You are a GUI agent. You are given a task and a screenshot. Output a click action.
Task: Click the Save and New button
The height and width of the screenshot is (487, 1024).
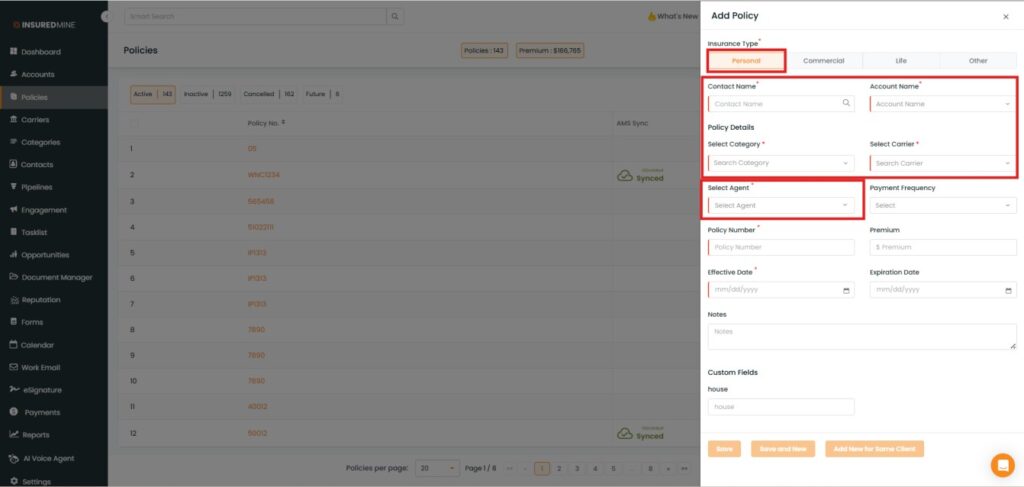pyautogui.click(x=783, y=449)
